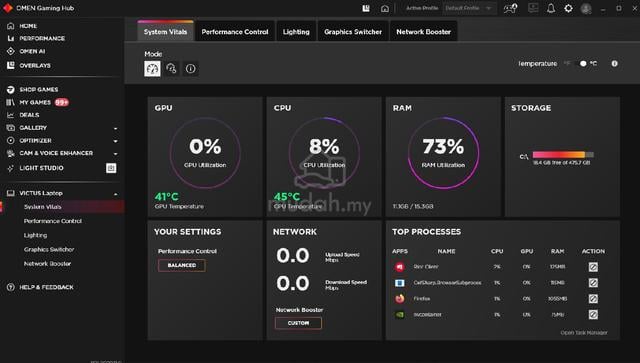This screenshot has height=363, width=640.
Task: Click the Firefox process name
Action: [421, 298]
